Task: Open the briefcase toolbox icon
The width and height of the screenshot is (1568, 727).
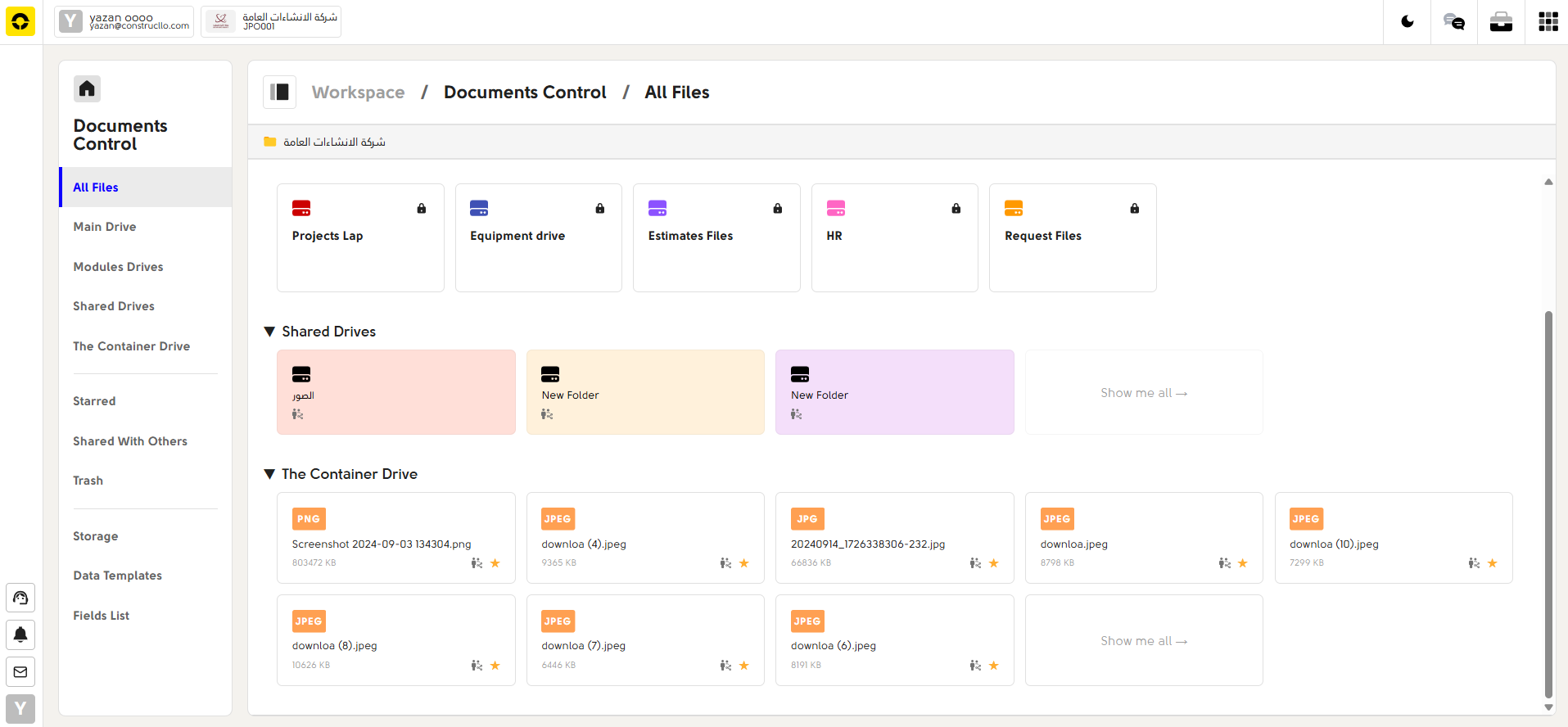Action: (1501, 21)
